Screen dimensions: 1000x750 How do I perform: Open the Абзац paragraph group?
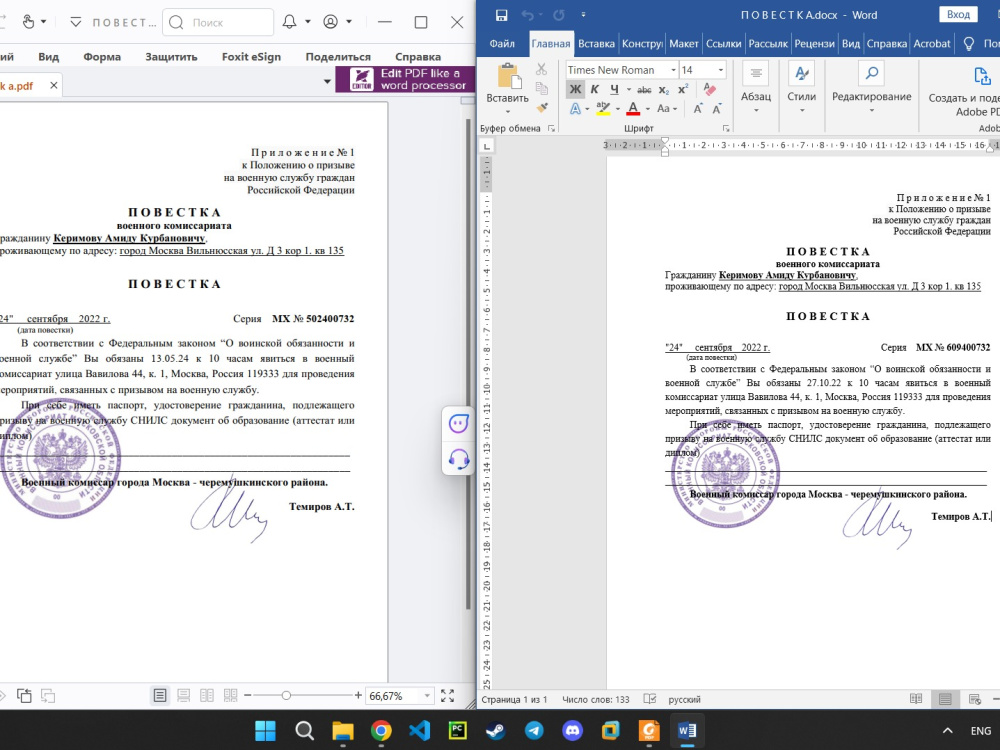(756, 88)
